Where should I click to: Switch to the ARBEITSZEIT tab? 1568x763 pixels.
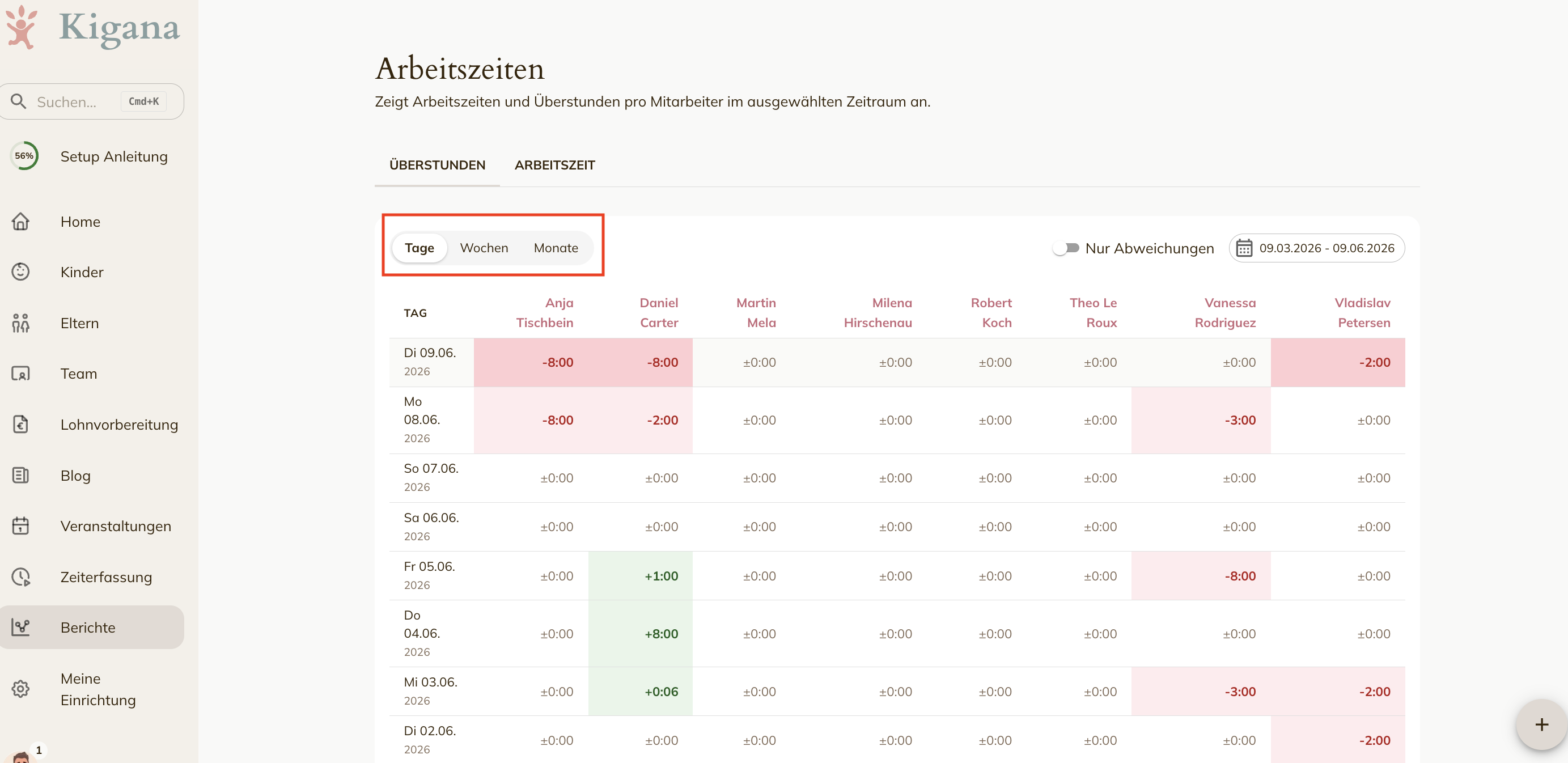coord(554,165)
